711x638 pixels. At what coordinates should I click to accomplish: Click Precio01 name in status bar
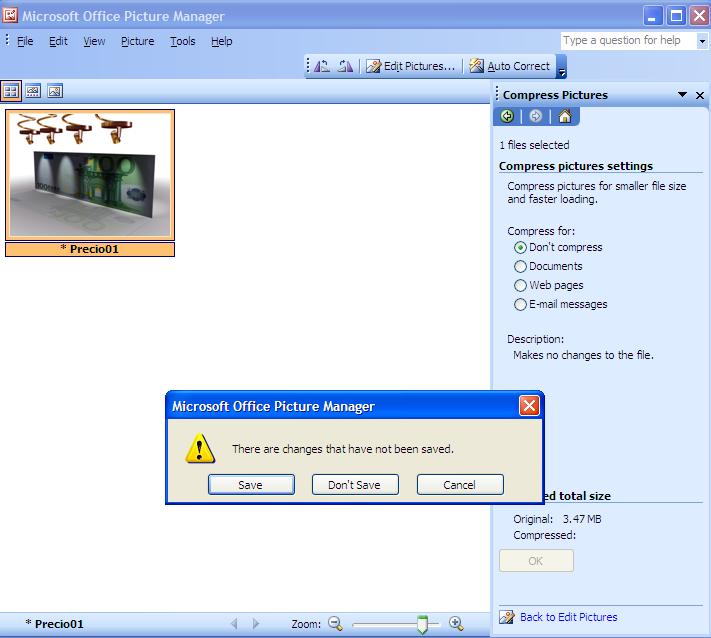click(54, 624)
